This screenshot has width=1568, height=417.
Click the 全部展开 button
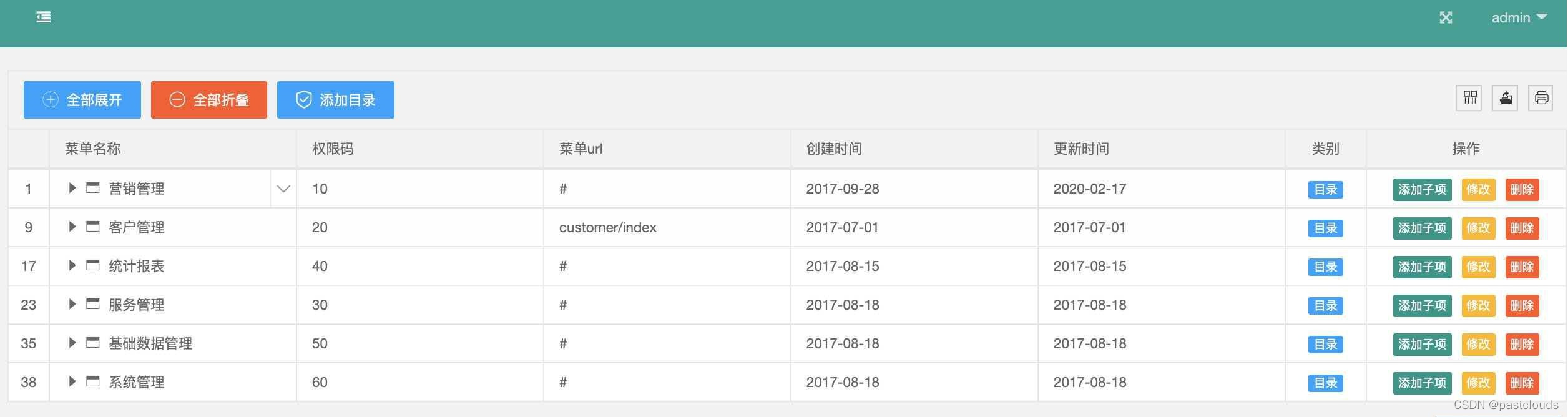[82, 99]
